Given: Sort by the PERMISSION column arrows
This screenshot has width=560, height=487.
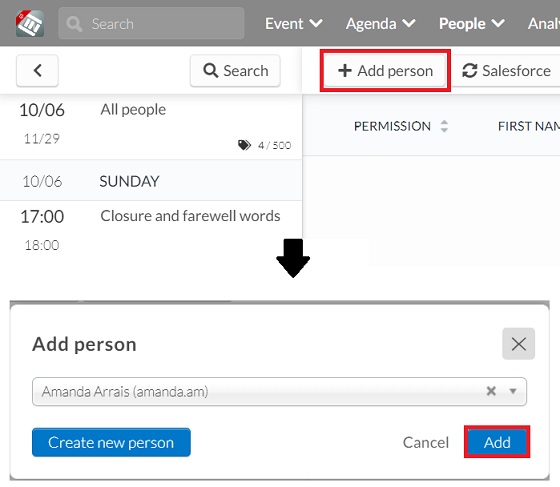Looking at the screenshot, I should (x=444, y=126).
